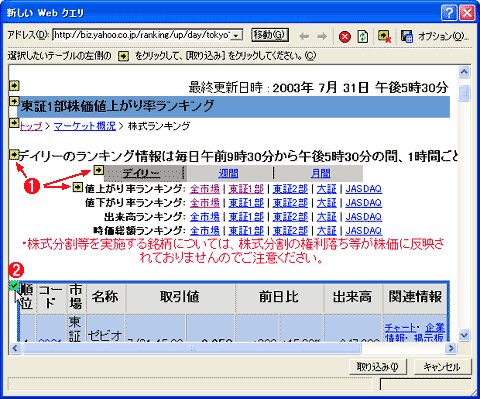Click the address URL input field

[x=142, y=35]
